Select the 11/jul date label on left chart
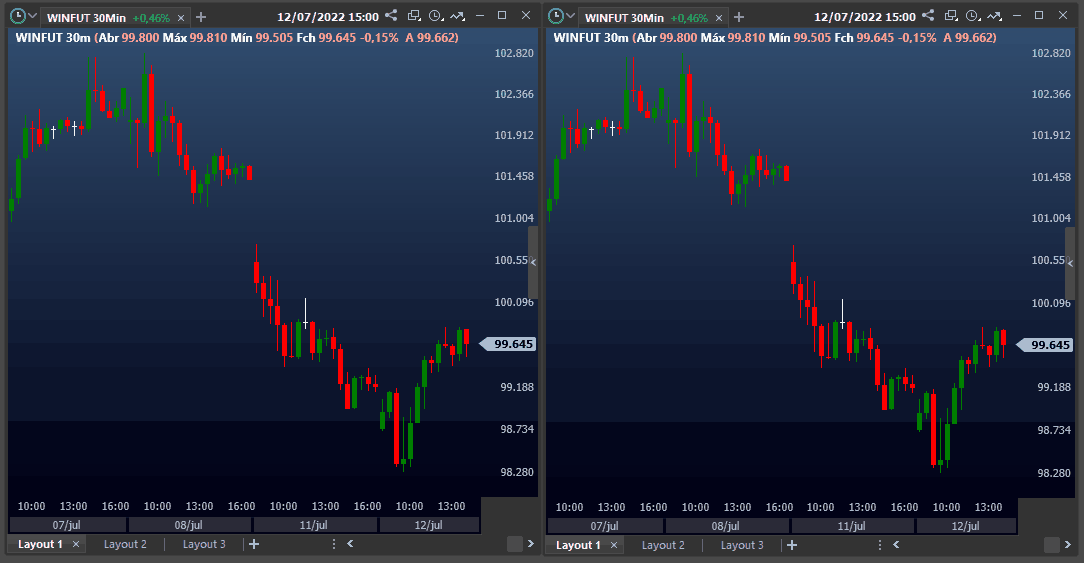This screenshot has width=1084, height=563. point(314,525)
